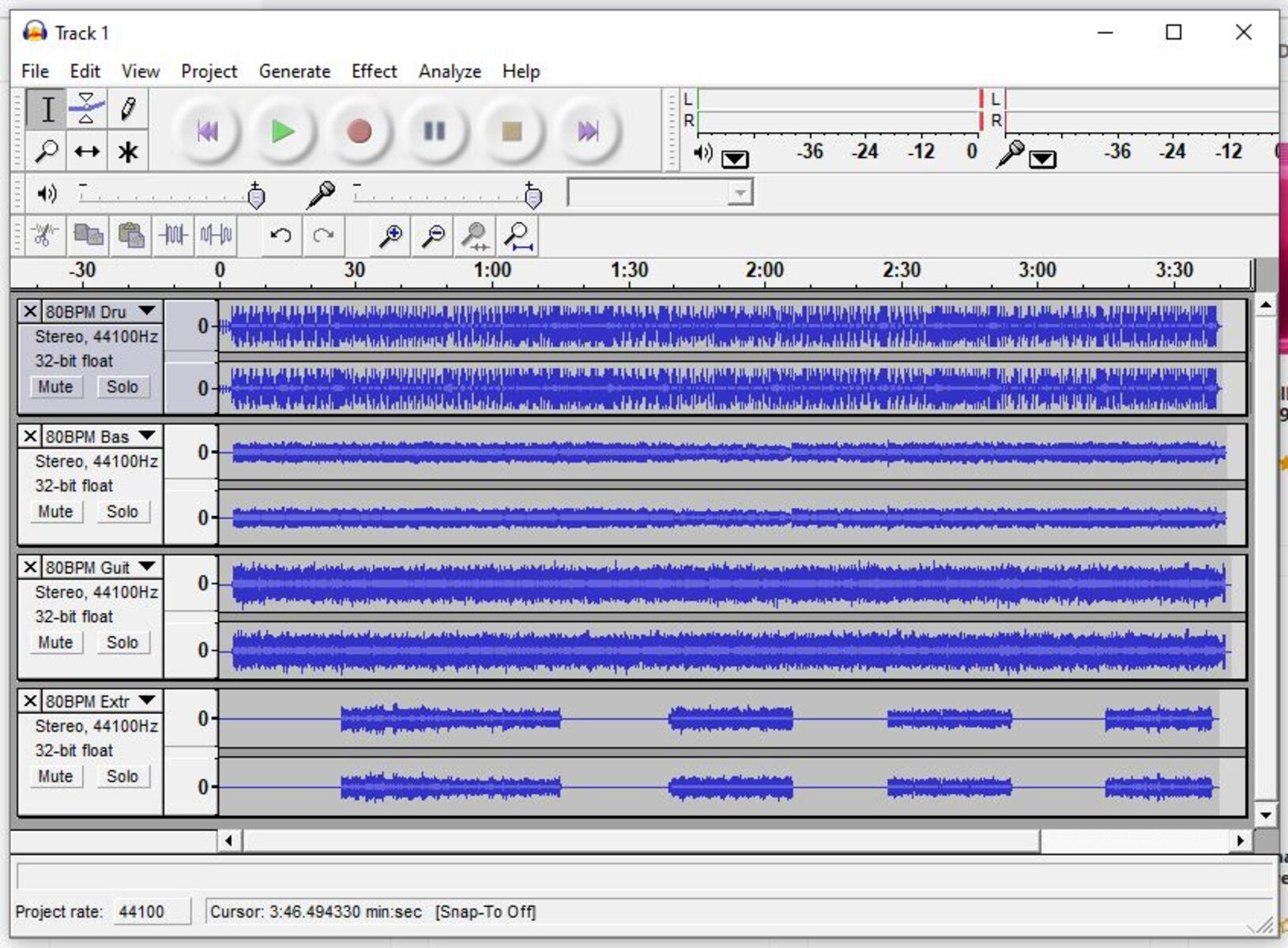The width and height of the screenshot is (1288, 948).
Task: Select the Multi-tool asterisk icon
Action: coord(128,151)
